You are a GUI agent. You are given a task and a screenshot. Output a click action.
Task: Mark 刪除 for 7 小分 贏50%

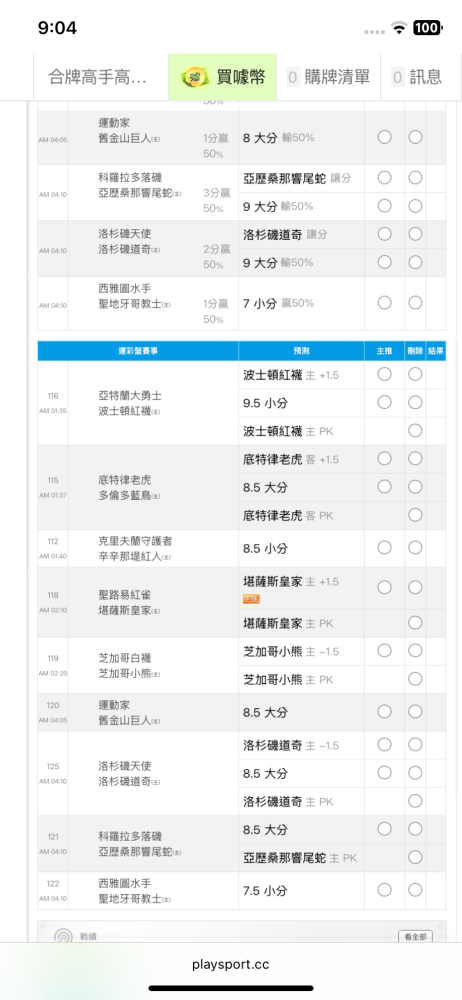415,302
